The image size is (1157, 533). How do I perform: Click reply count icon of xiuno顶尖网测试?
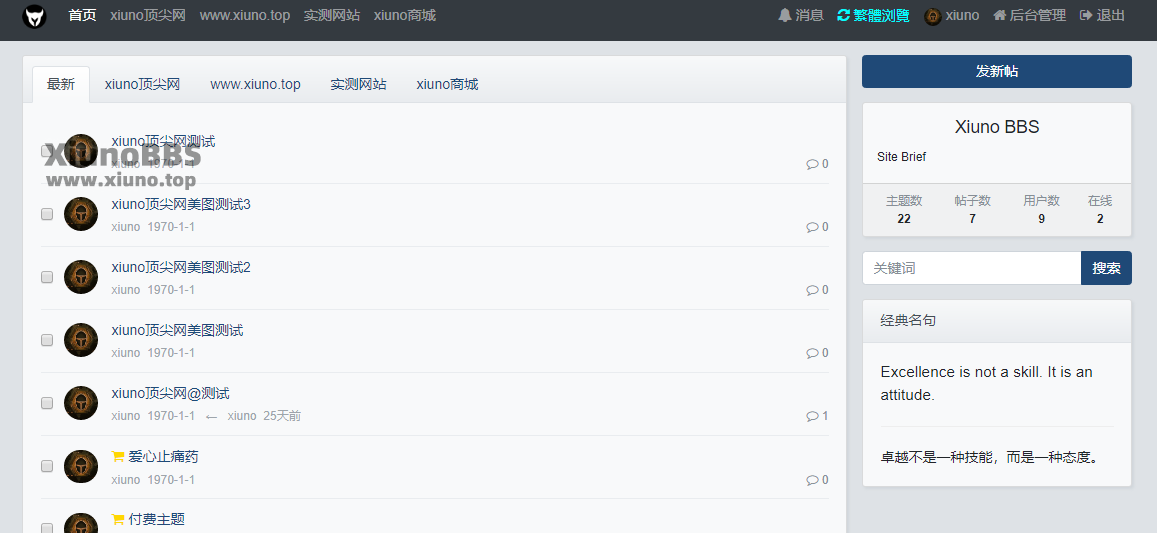(x=812, y=164)
